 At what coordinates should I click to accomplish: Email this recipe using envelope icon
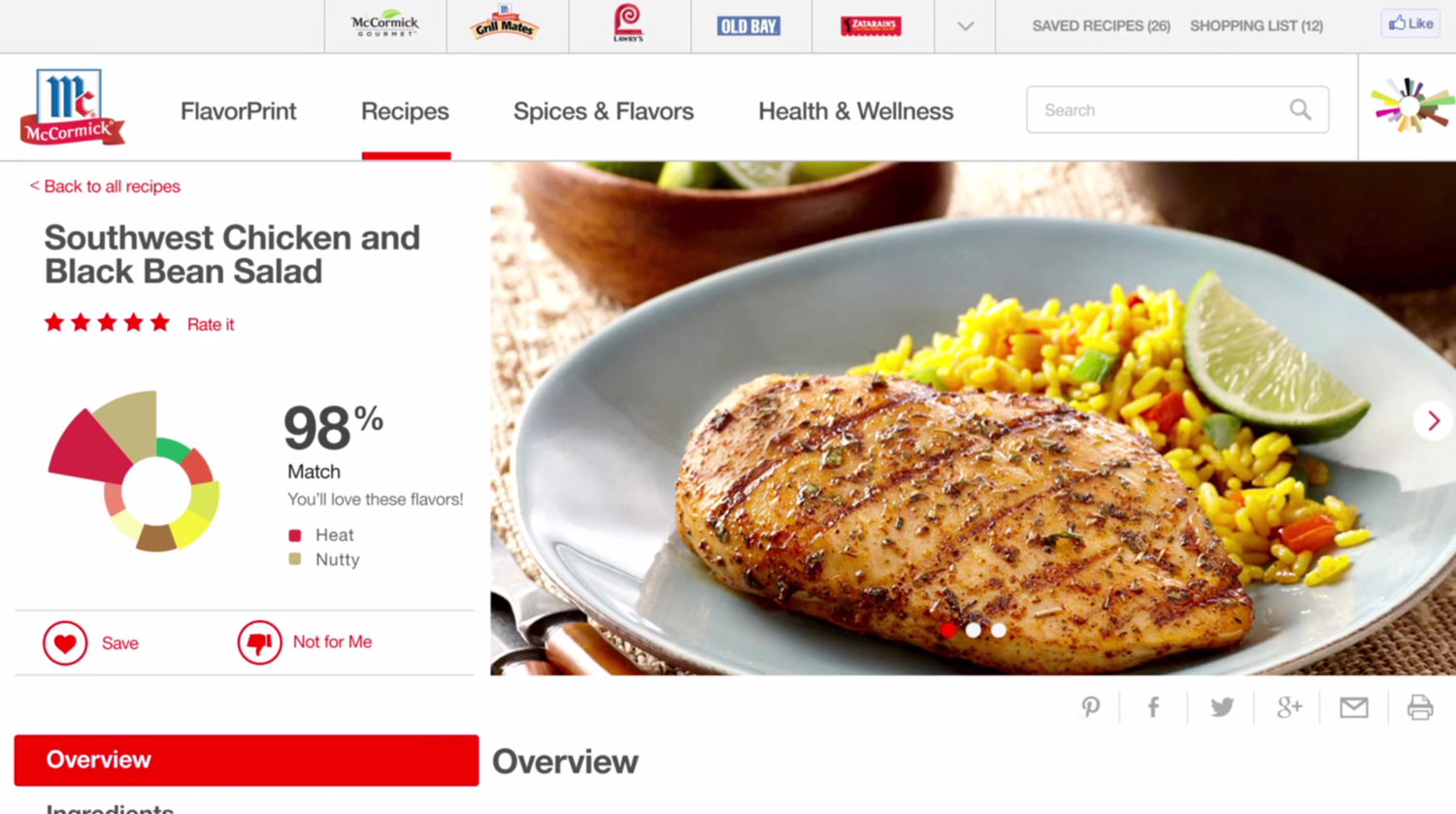[x=1354, y=707]
